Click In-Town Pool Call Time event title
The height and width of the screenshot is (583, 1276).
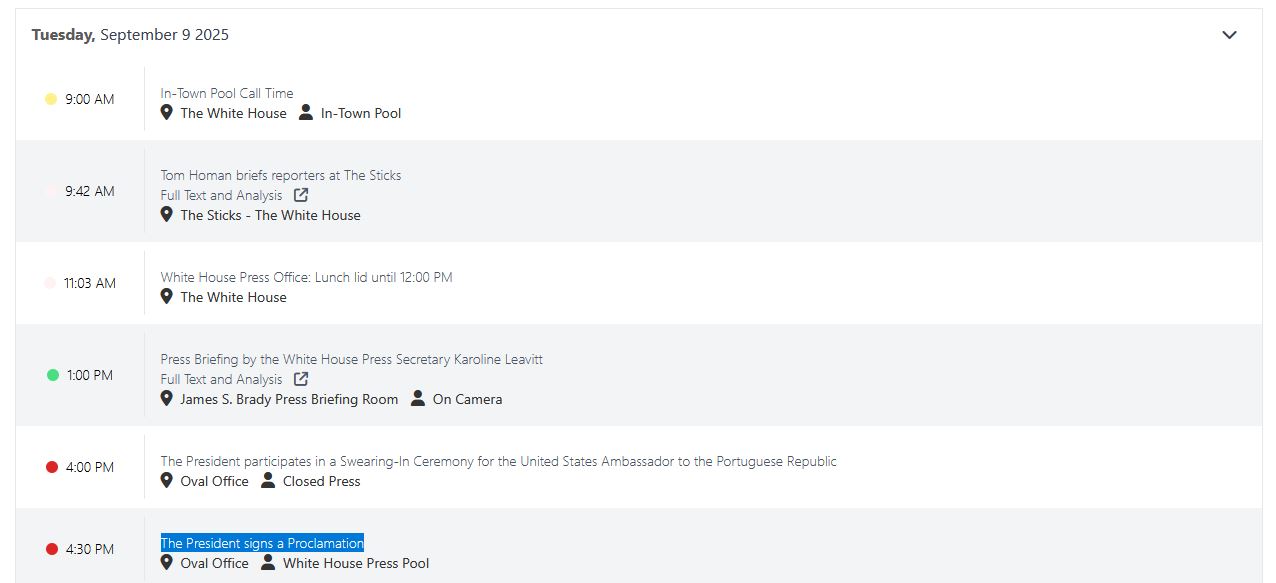point(227,93)
